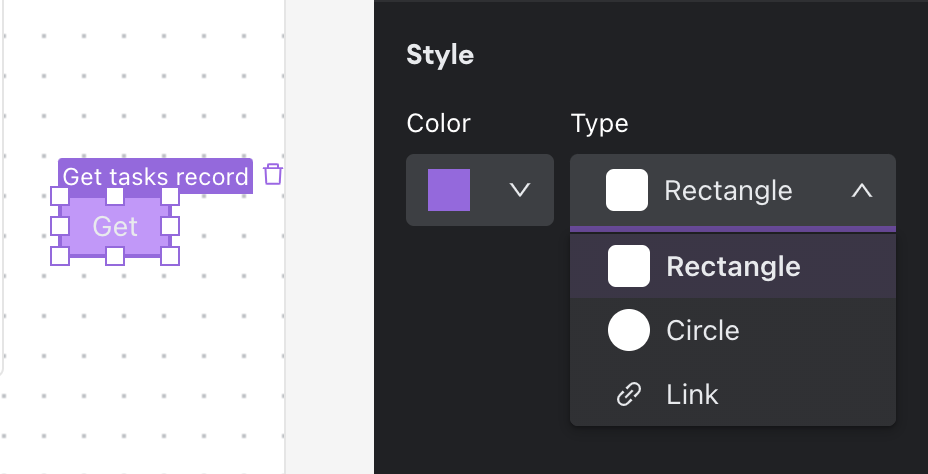928x474 pixels.
Task: Collapse the Type dropdown using the up chevron
Action: [861, 190]
